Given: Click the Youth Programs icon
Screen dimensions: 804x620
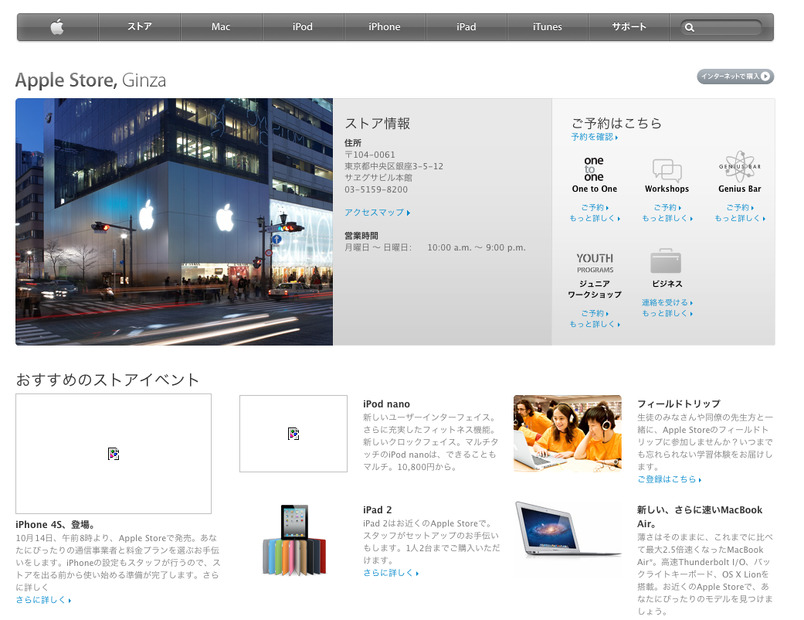Looking at the screenshot, I should click(594, 263).
